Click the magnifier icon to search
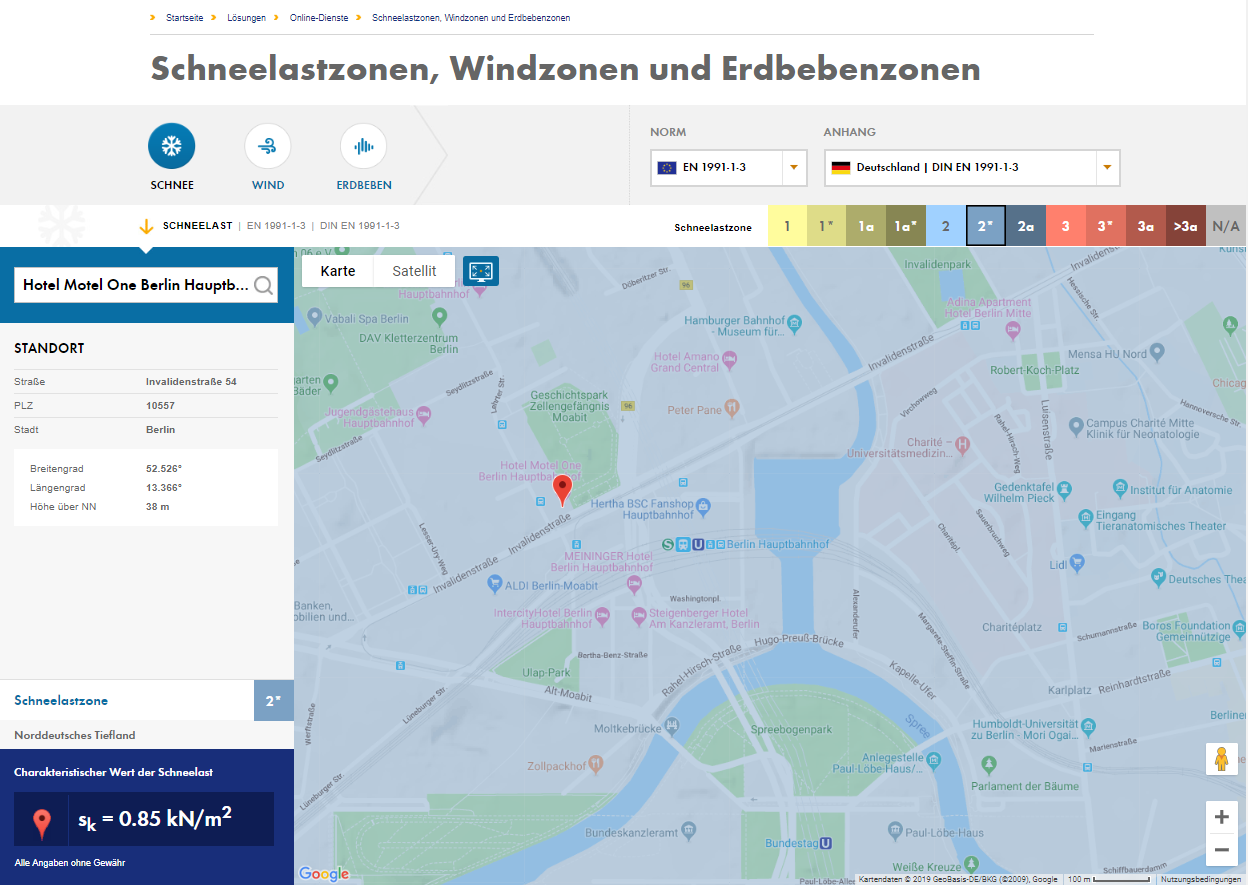This screenshot has width=1248, height=885. pyautogui.click(x=263, y=285)
